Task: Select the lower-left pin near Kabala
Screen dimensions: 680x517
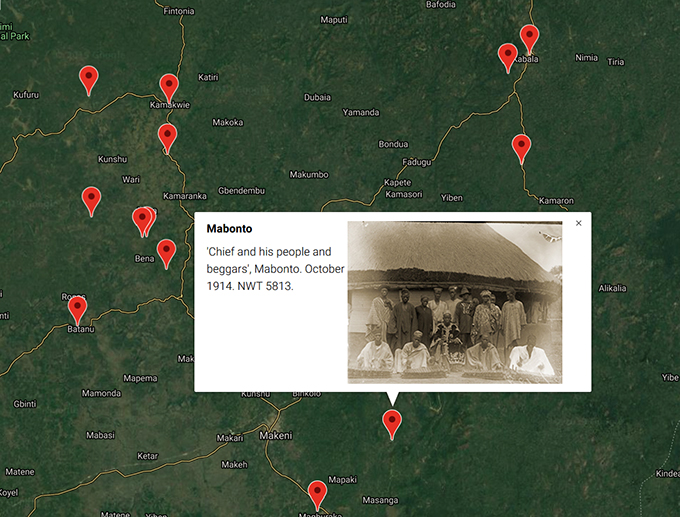Action: click(x=508, y=57)
